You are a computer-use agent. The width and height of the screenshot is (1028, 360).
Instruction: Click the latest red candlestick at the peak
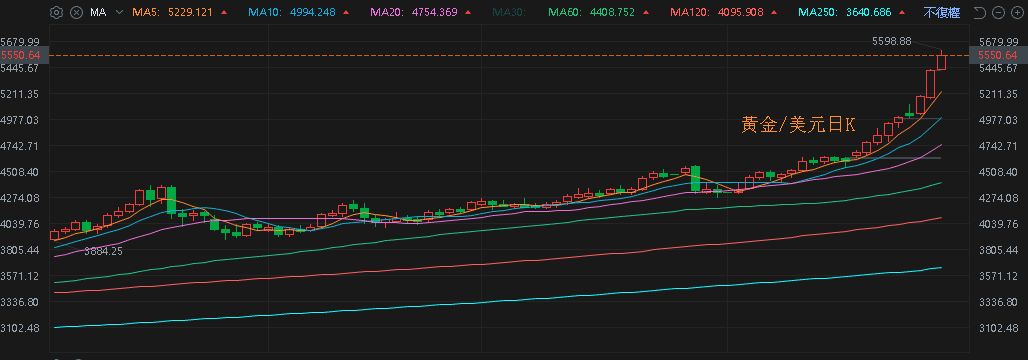(x=942, y=61)
